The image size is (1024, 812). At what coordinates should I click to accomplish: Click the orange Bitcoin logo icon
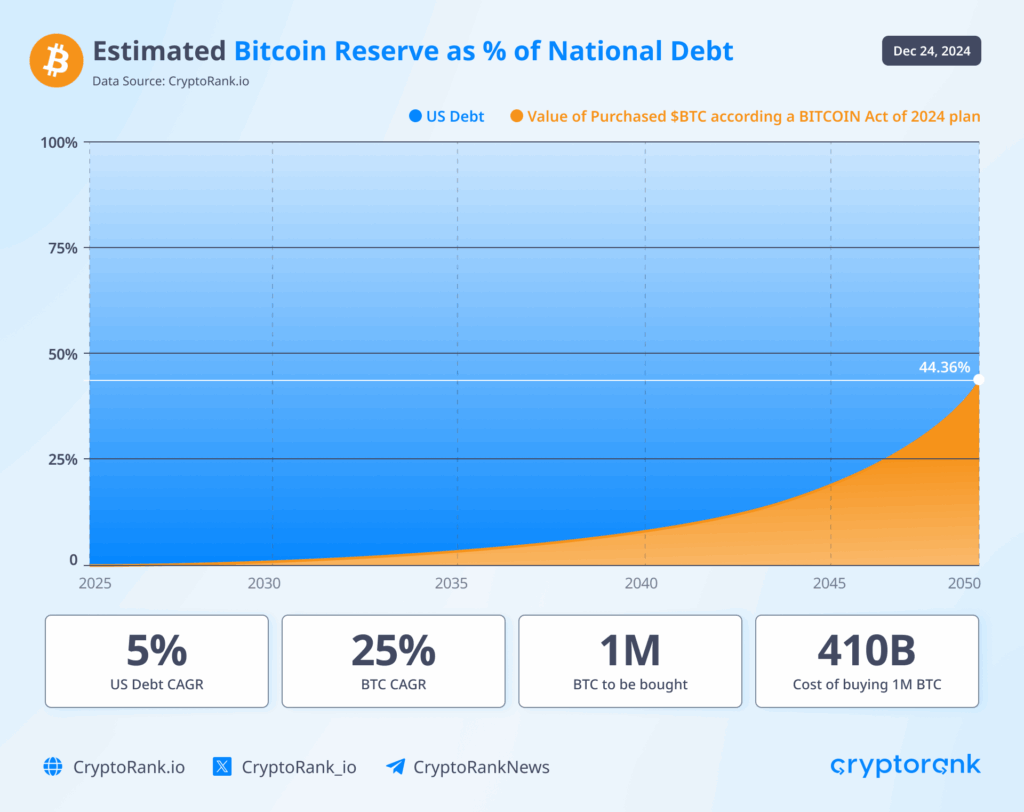[57, 60]
